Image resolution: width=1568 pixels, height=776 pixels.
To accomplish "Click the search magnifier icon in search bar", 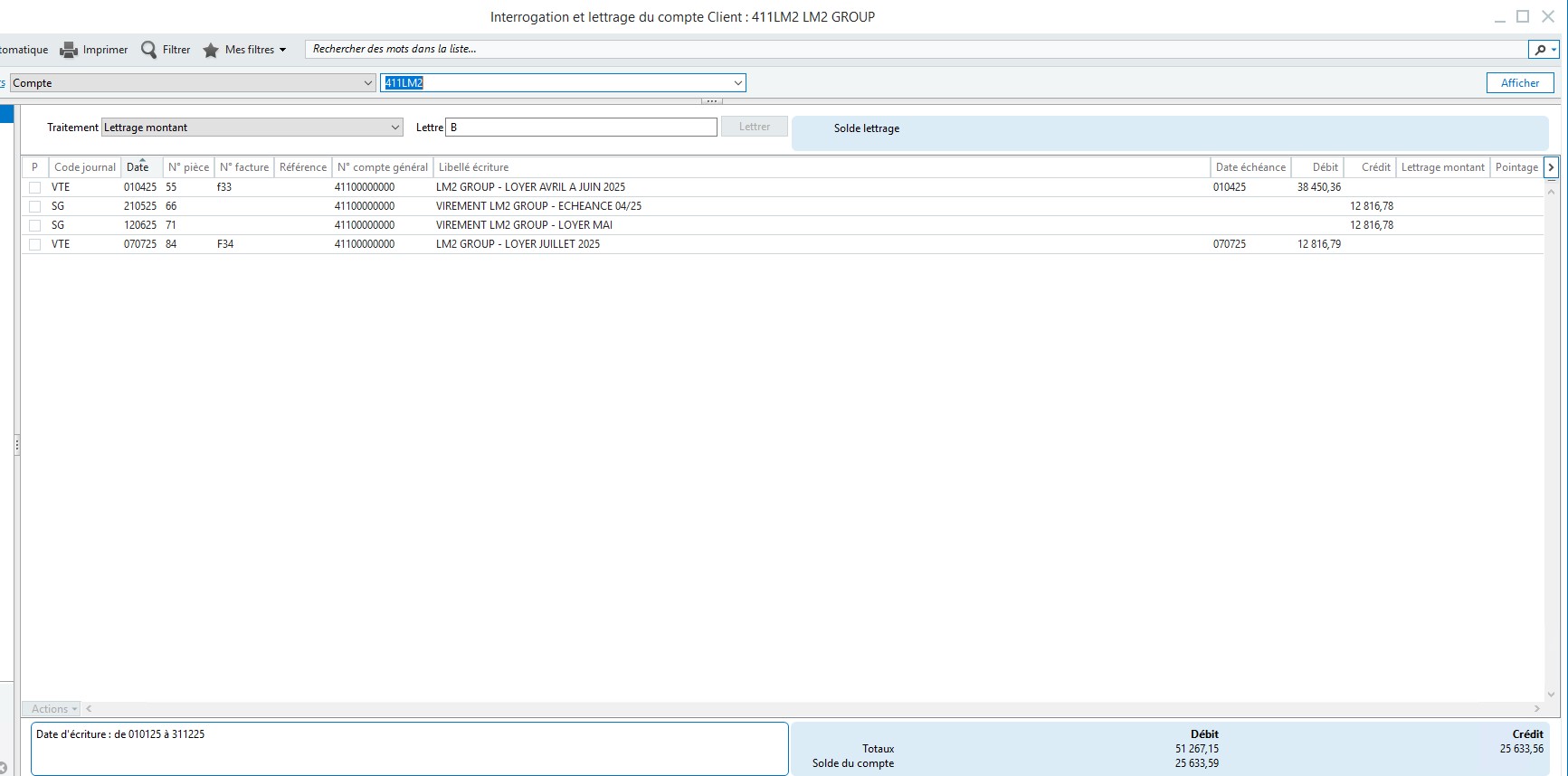I will click(x=1540, y=50).
